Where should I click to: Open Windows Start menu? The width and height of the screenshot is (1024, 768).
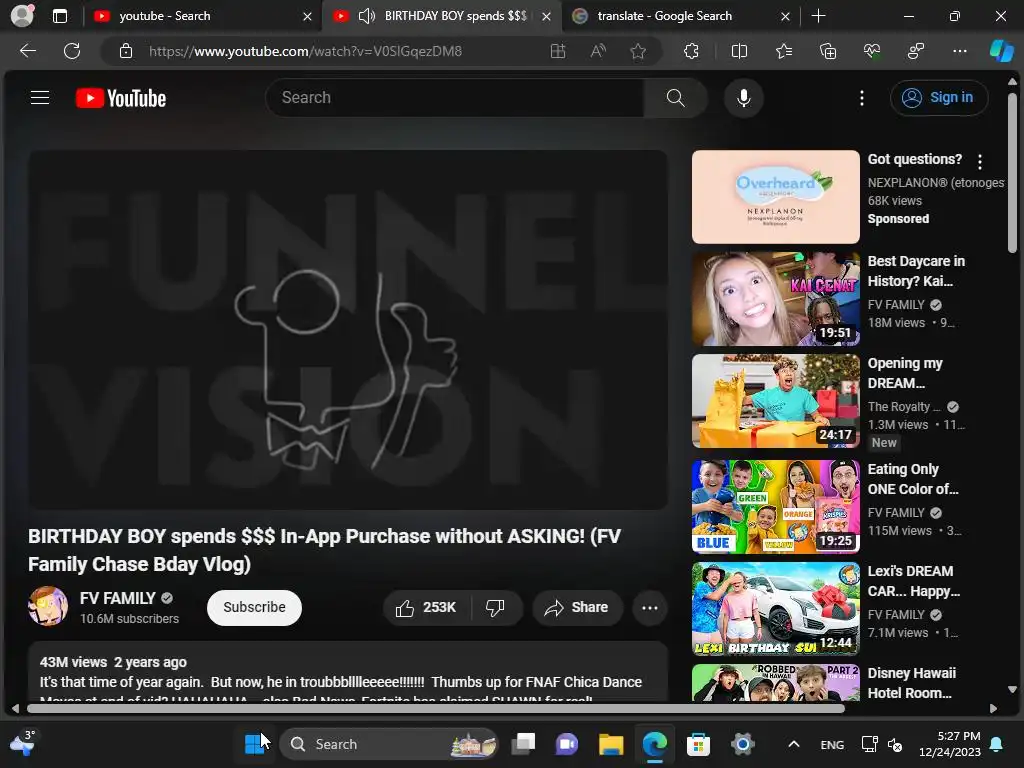click(x=254, y=744)
